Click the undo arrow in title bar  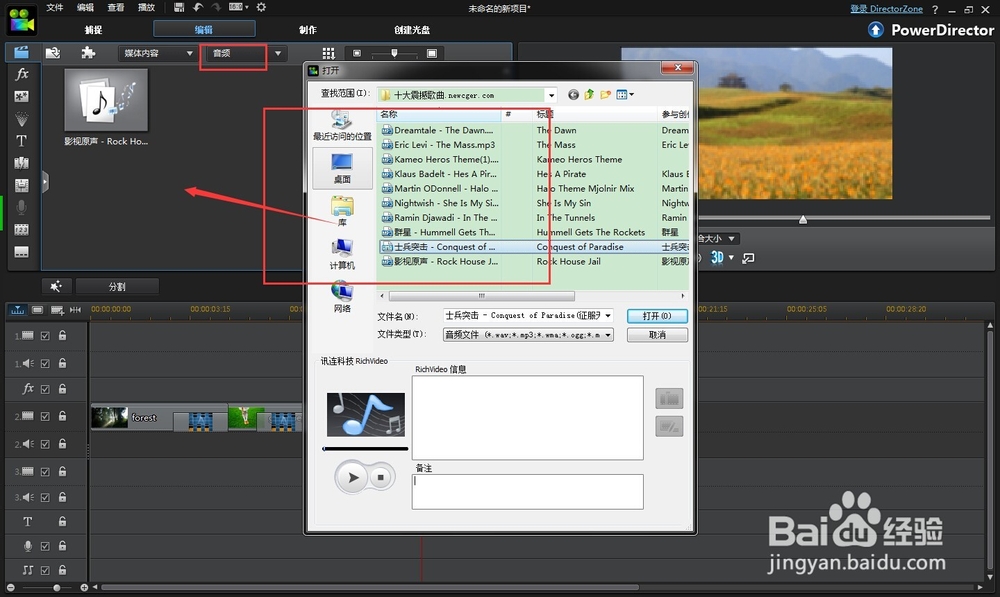(x=198, y=7)
